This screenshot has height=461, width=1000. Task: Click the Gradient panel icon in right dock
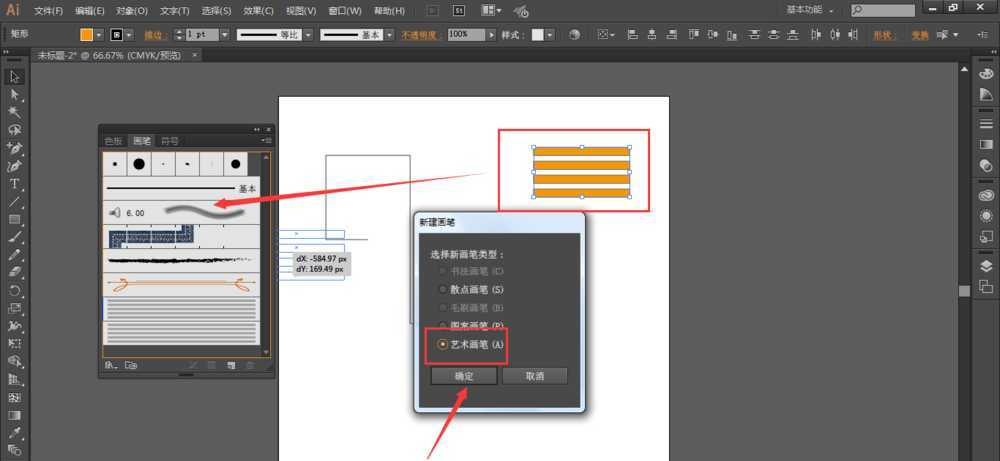tap(985, 144)
